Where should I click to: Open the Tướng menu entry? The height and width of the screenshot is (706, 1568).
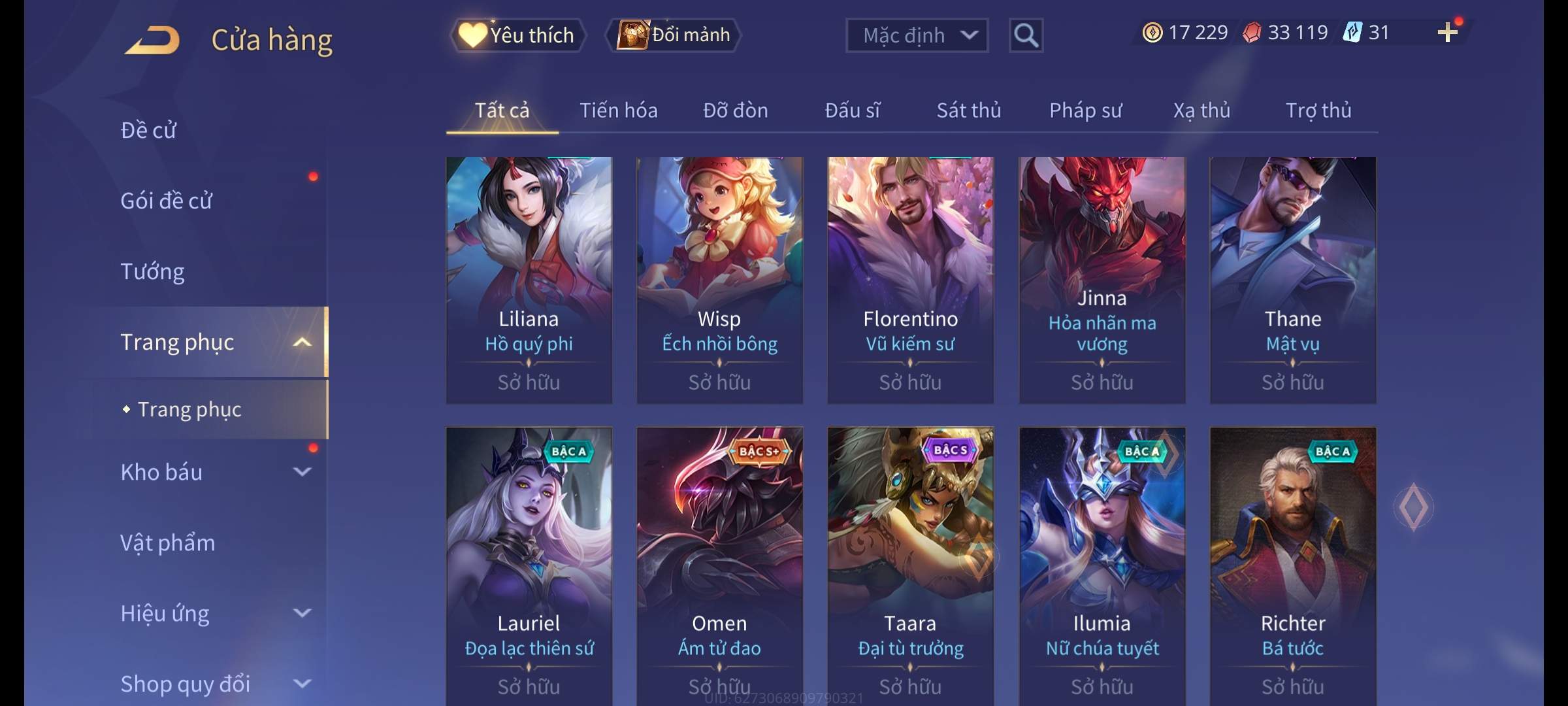point(153,271)
